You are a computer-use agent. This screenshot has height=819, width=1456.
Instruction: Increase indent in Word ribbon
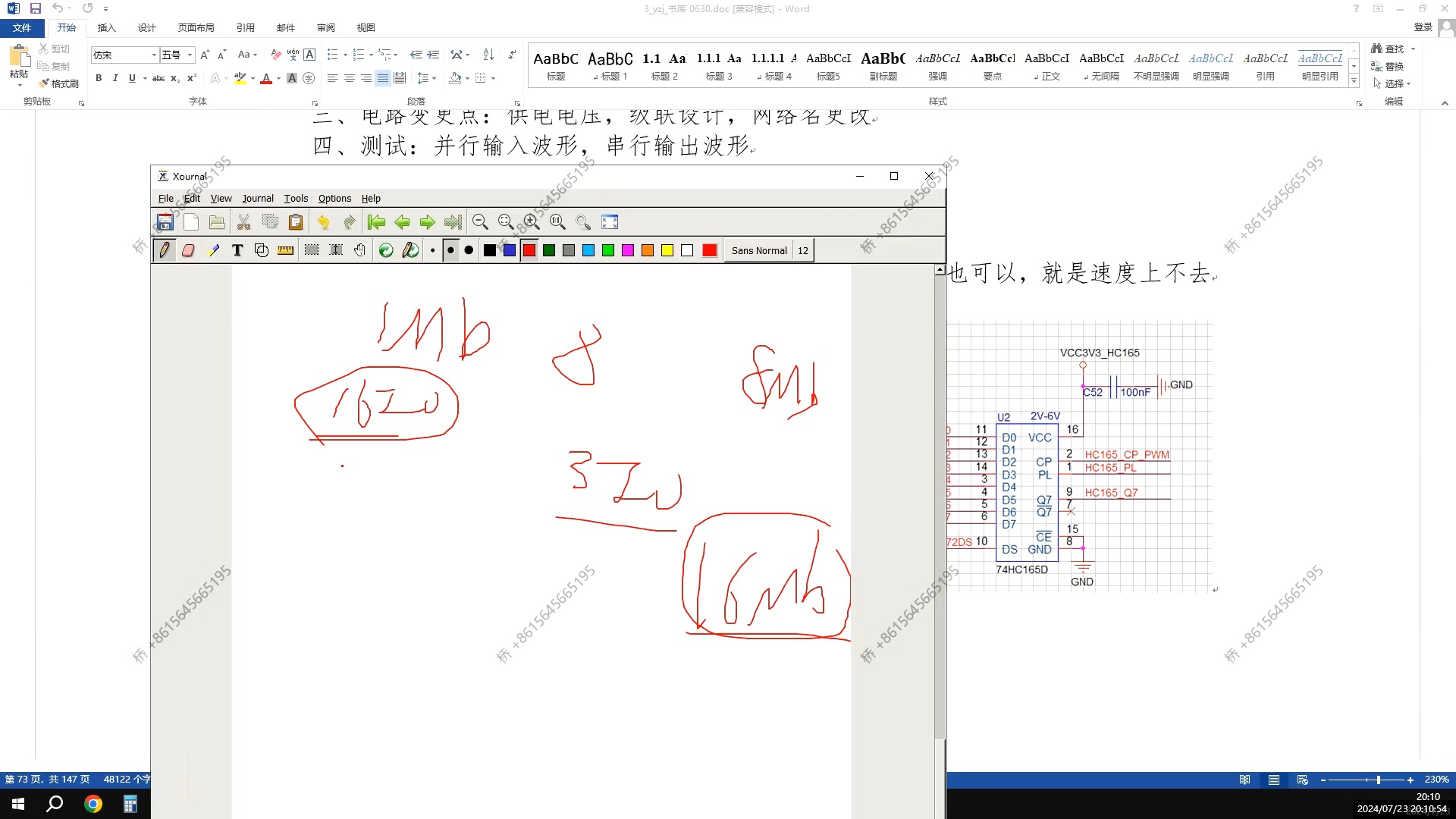[x=434, y=55]
